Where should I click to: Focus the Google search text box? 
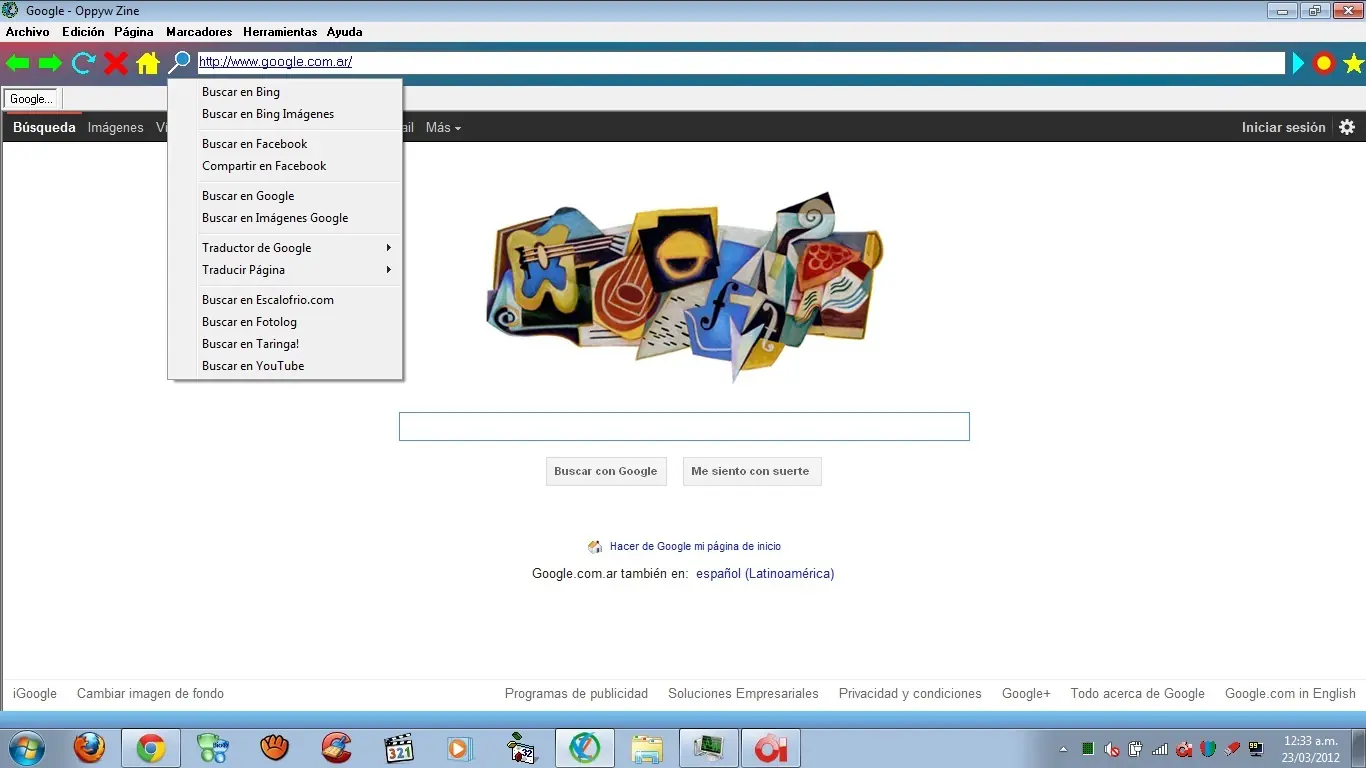[x=684, y=426]
